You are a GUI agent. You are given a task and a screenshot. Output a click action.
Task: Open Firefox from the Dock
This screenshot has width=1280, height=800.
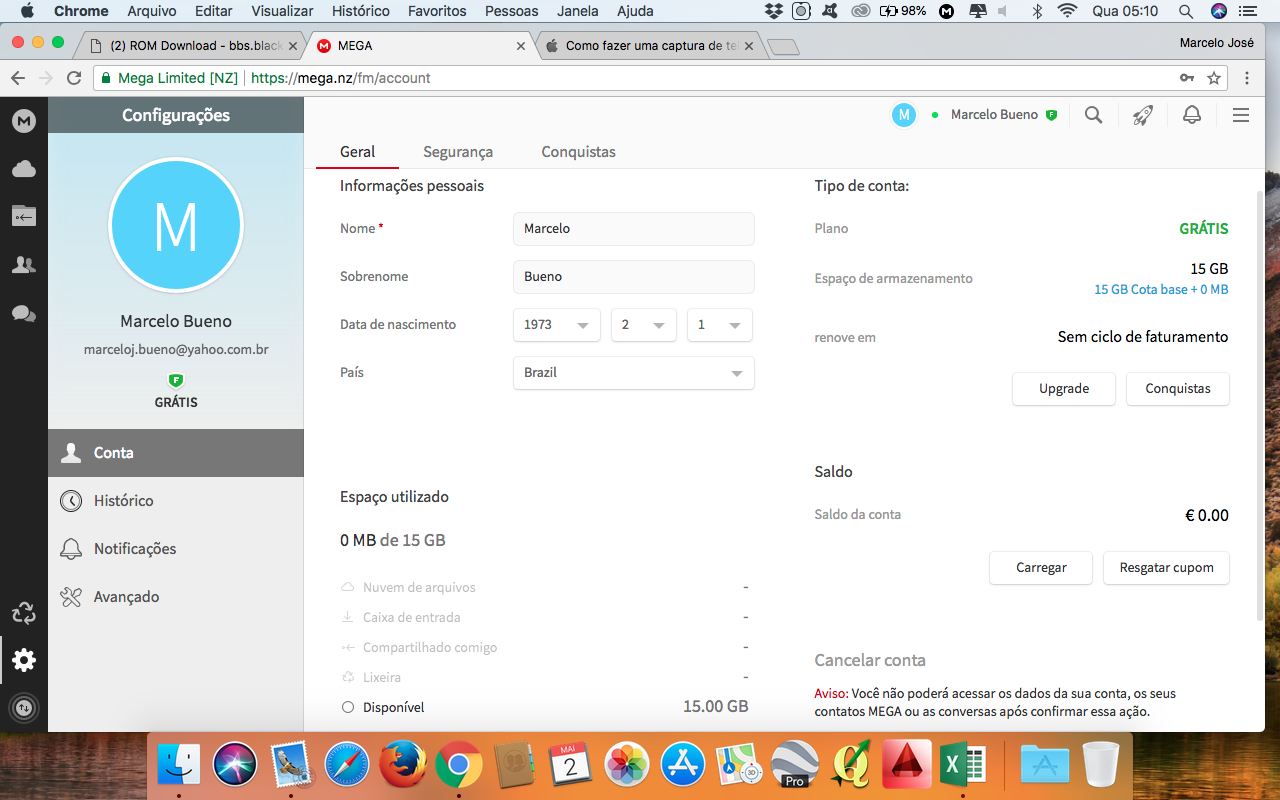[x=403, y=766]
